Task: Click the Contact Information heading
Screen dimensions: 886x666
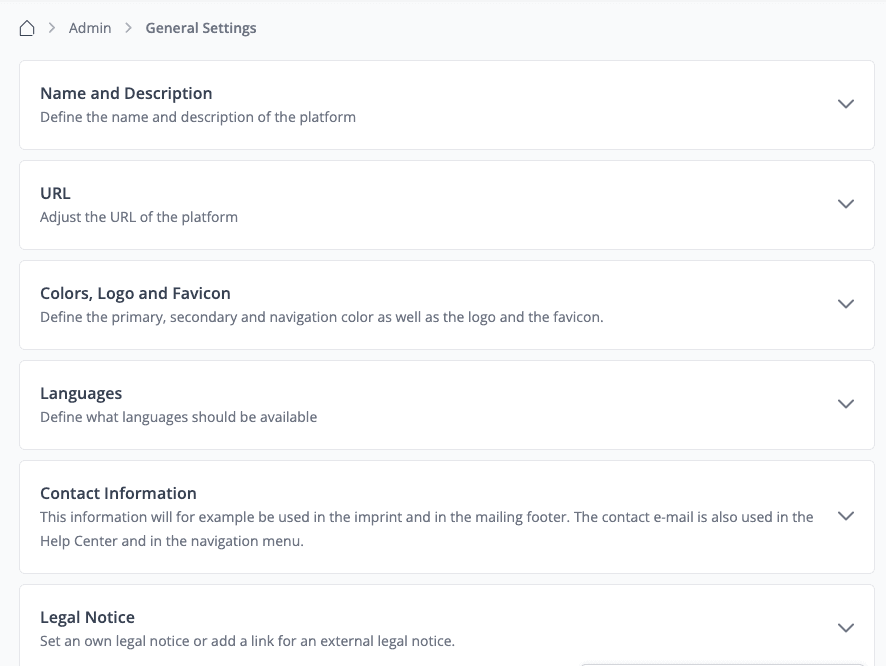Action: [118, 493]
